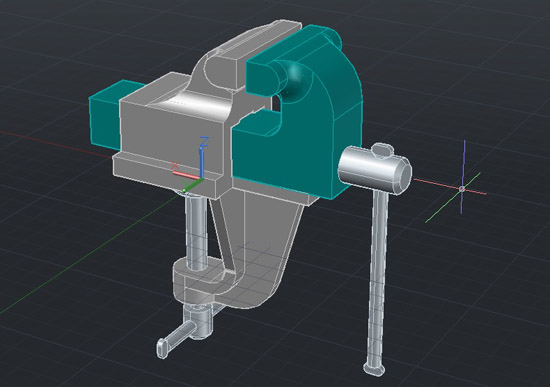550x387 pixels.
Task: Click the crosshair cursor intersection point
Action: click(x=462, y=189)
